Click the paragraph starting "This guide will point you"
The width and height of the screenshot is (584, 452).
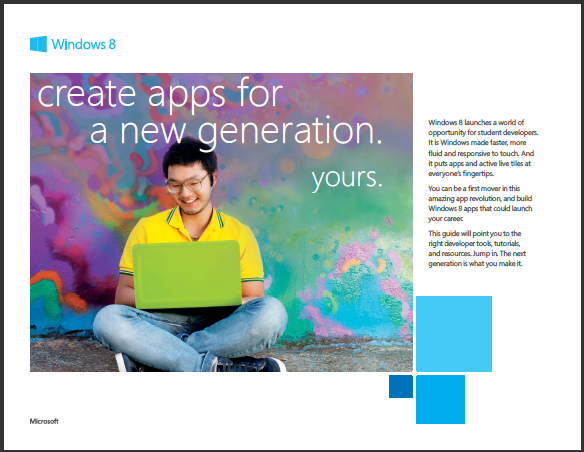tap(477, 248)
